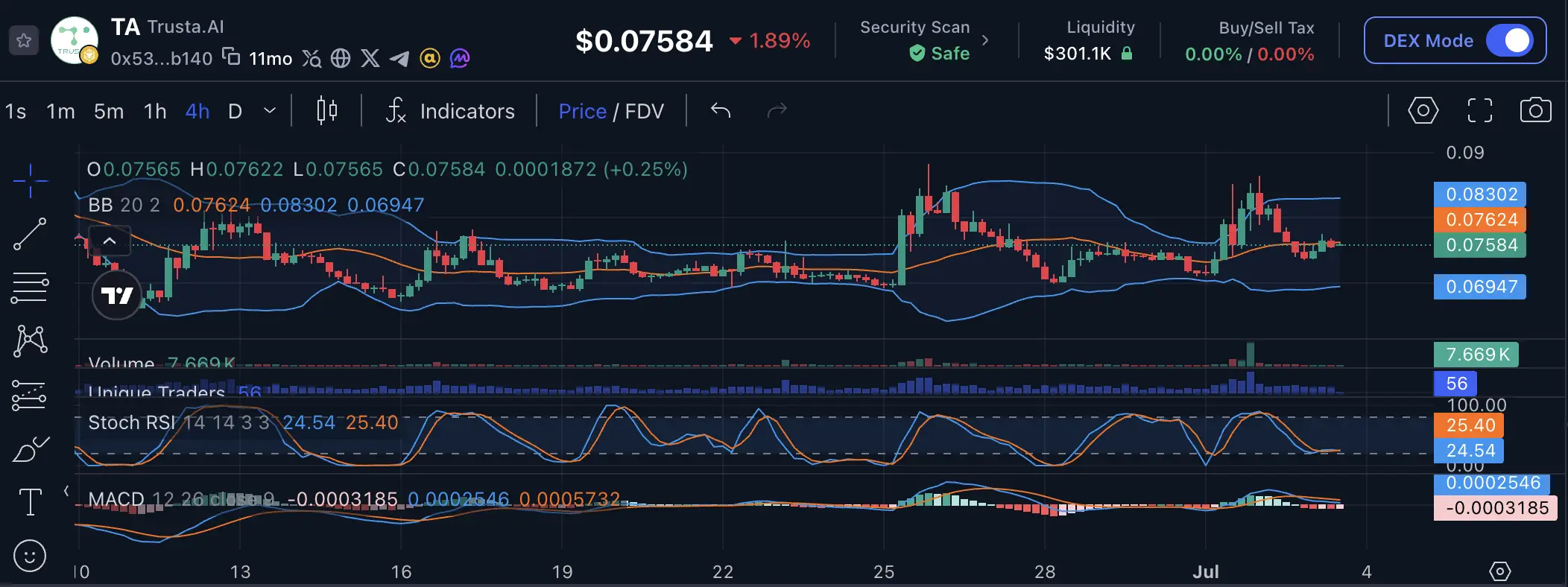The image size is (1568, 587).
Task: Switch chart to FDV view
Action: [644, 112]
